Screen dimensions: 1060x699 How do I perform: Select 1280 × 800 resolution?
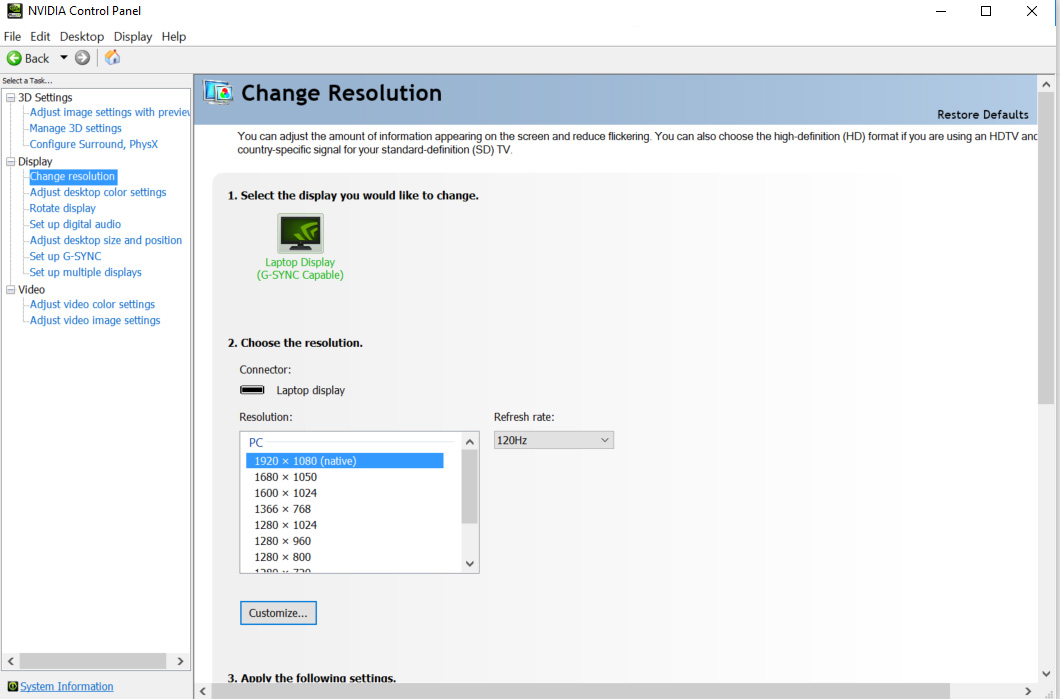tap(283, 557)
